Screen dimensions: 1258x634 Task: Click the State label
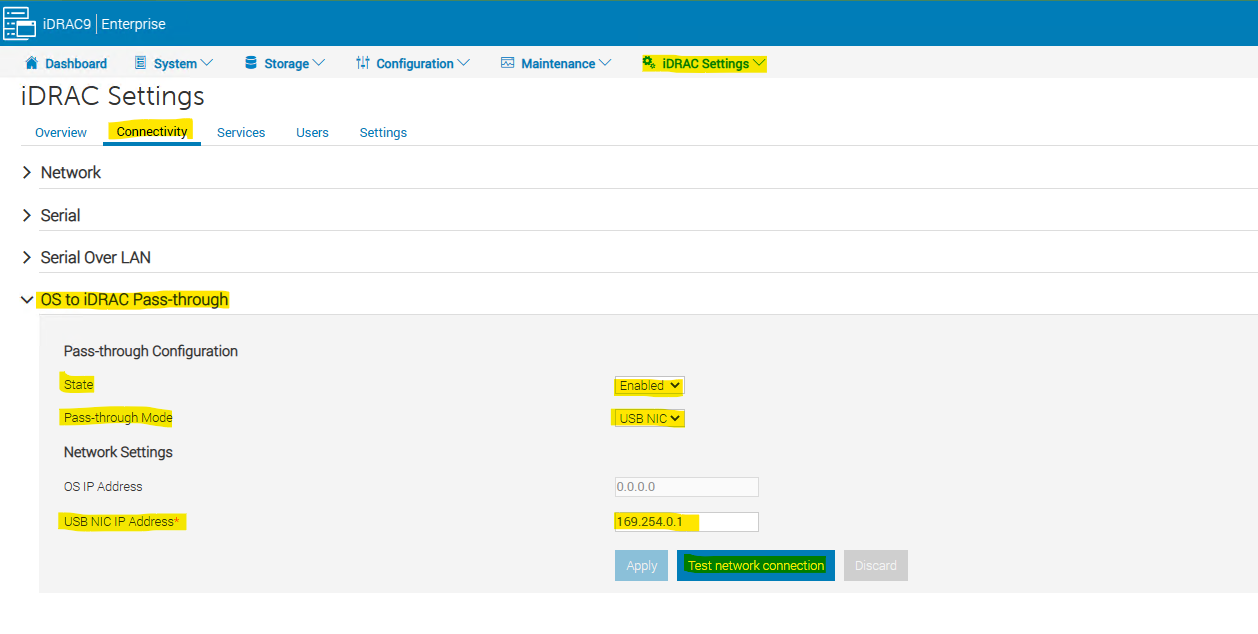pyautogui.click(x=78, y=384)
